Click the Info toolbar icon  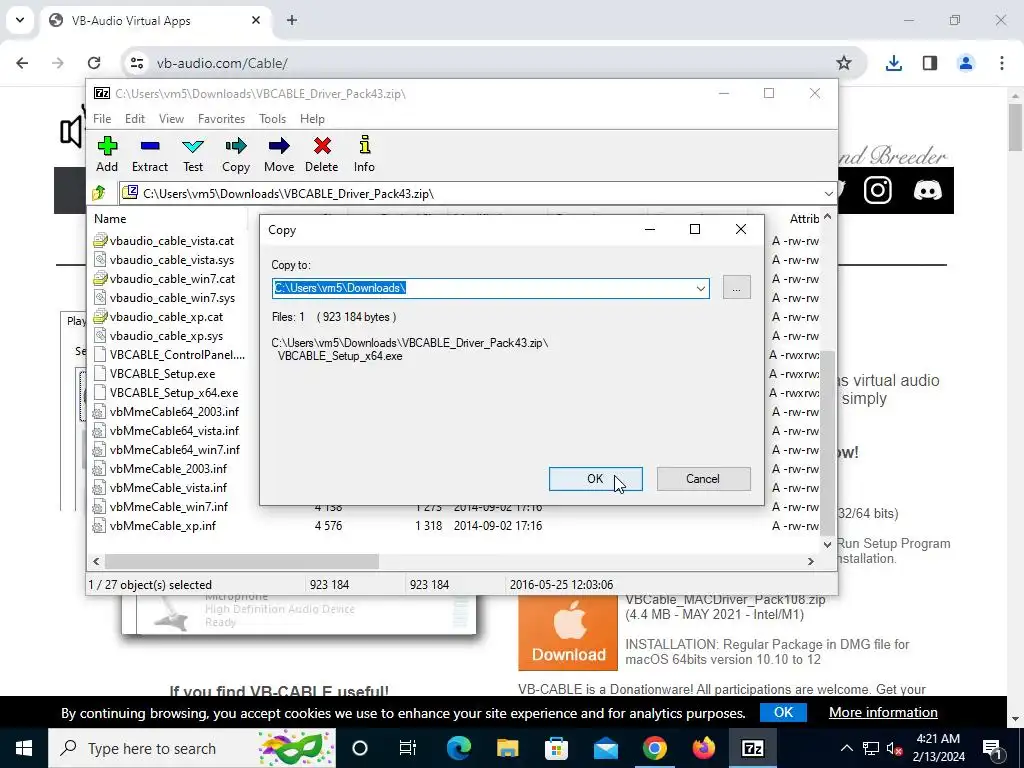pyautogui.click(x=364, y=155)
